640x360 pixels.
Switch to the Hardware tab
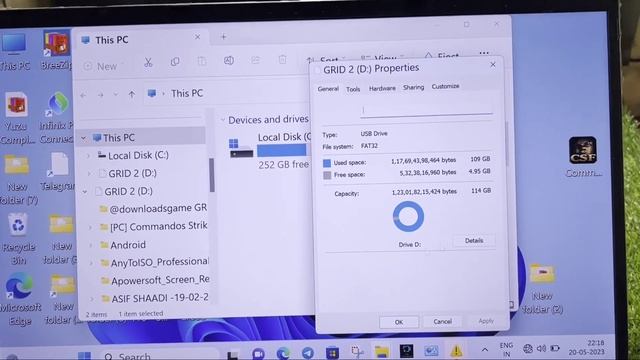tap(382, 88)
